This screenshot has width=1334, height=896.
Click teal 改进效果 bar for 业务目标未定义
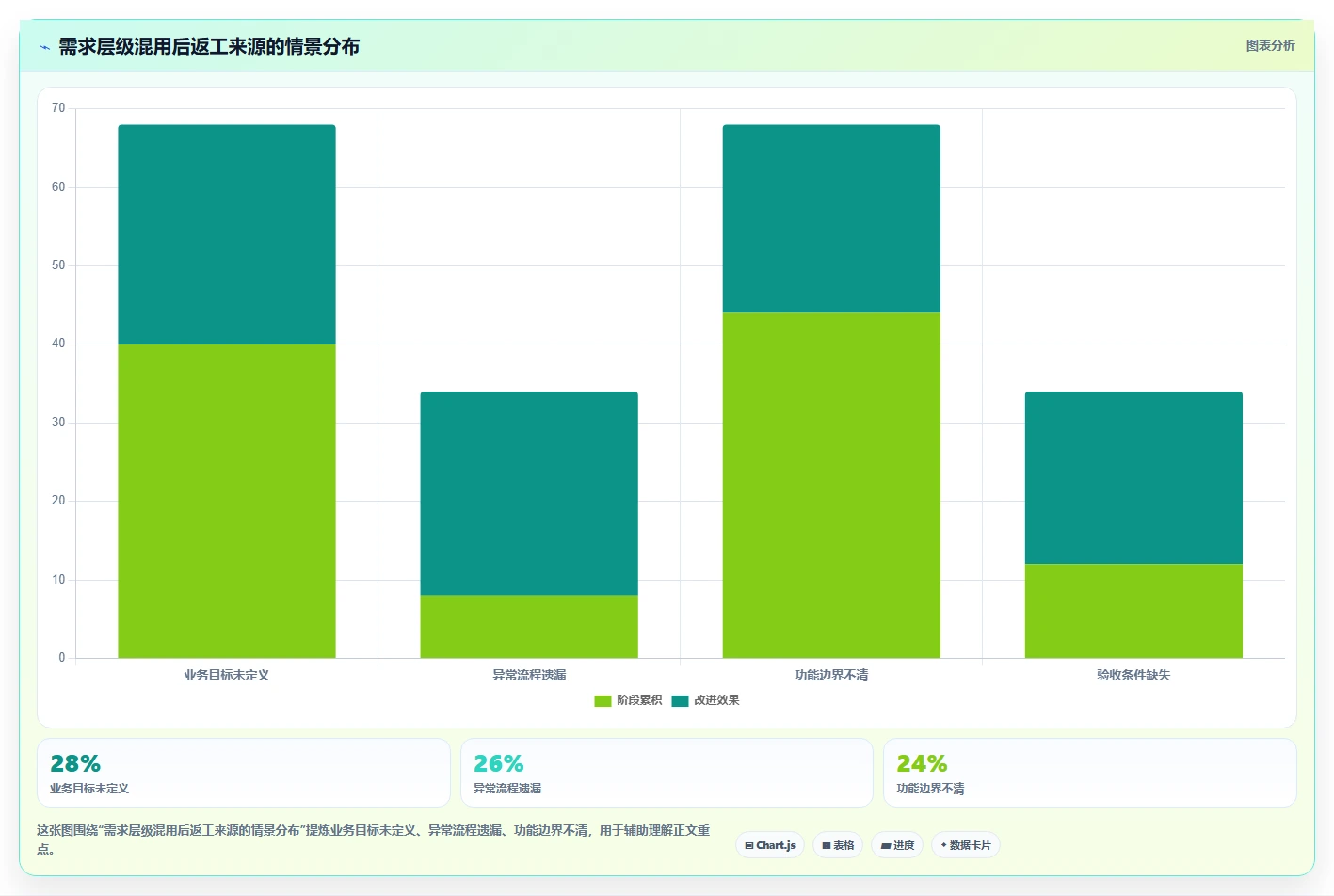pos(227,234)
